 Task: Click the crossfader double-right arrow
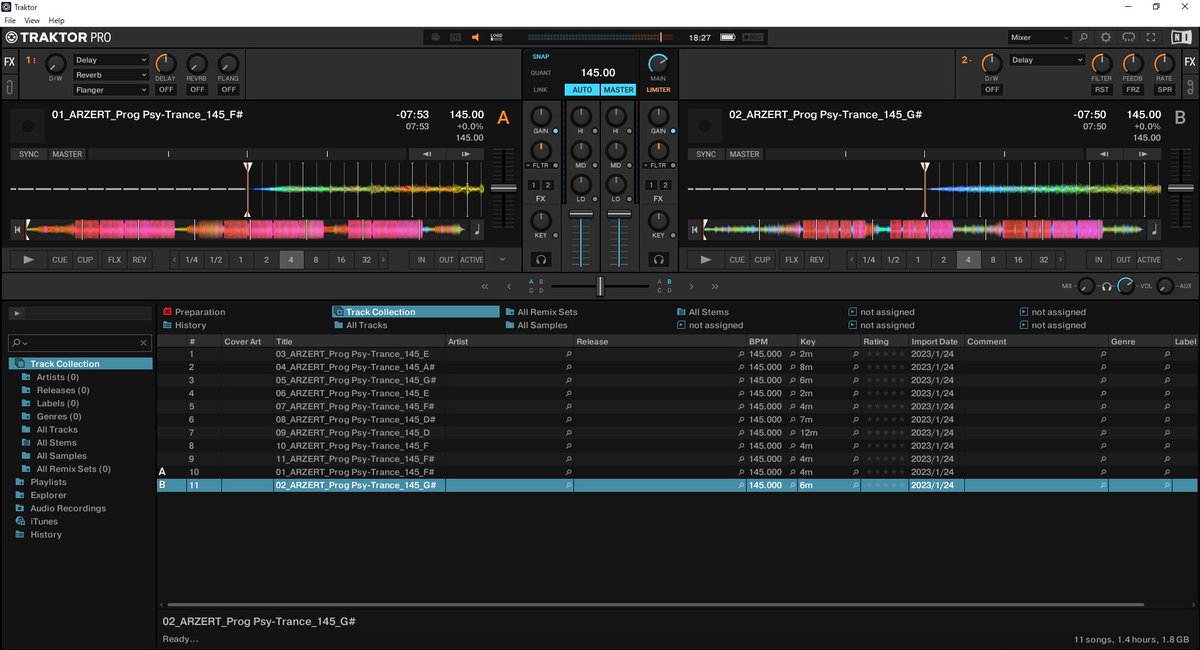tap(715, 286)
